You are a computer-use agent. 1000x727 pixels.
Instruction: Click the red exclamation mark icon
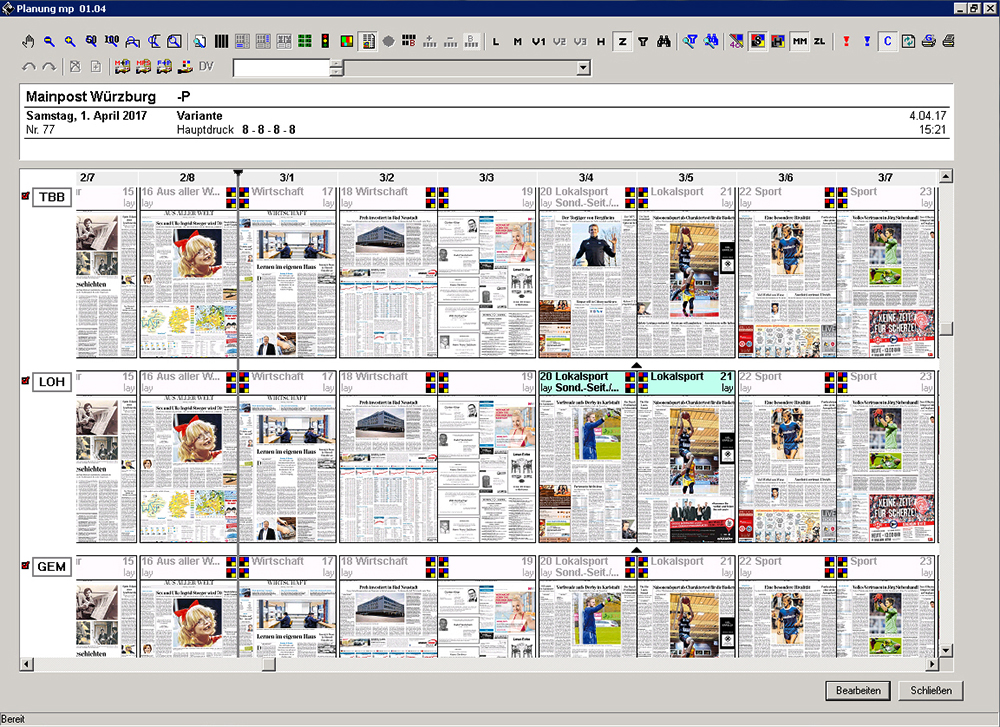pos(846,41)
